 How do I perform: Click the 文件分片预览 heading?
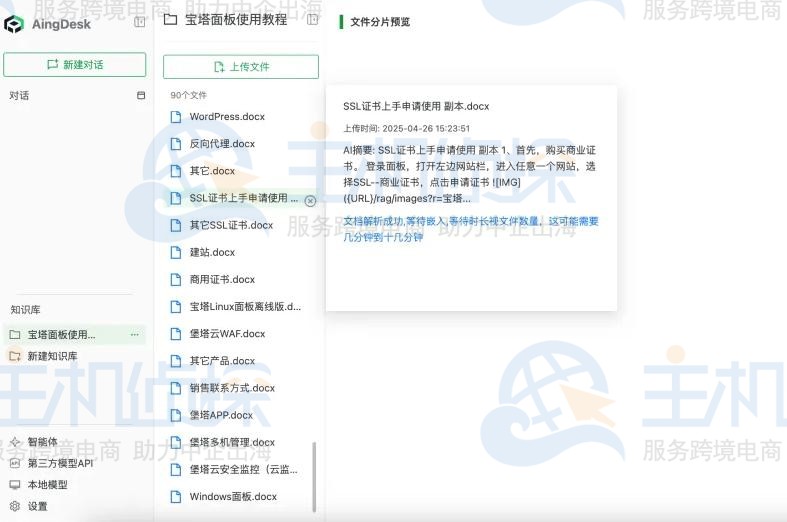coord(380,22)
